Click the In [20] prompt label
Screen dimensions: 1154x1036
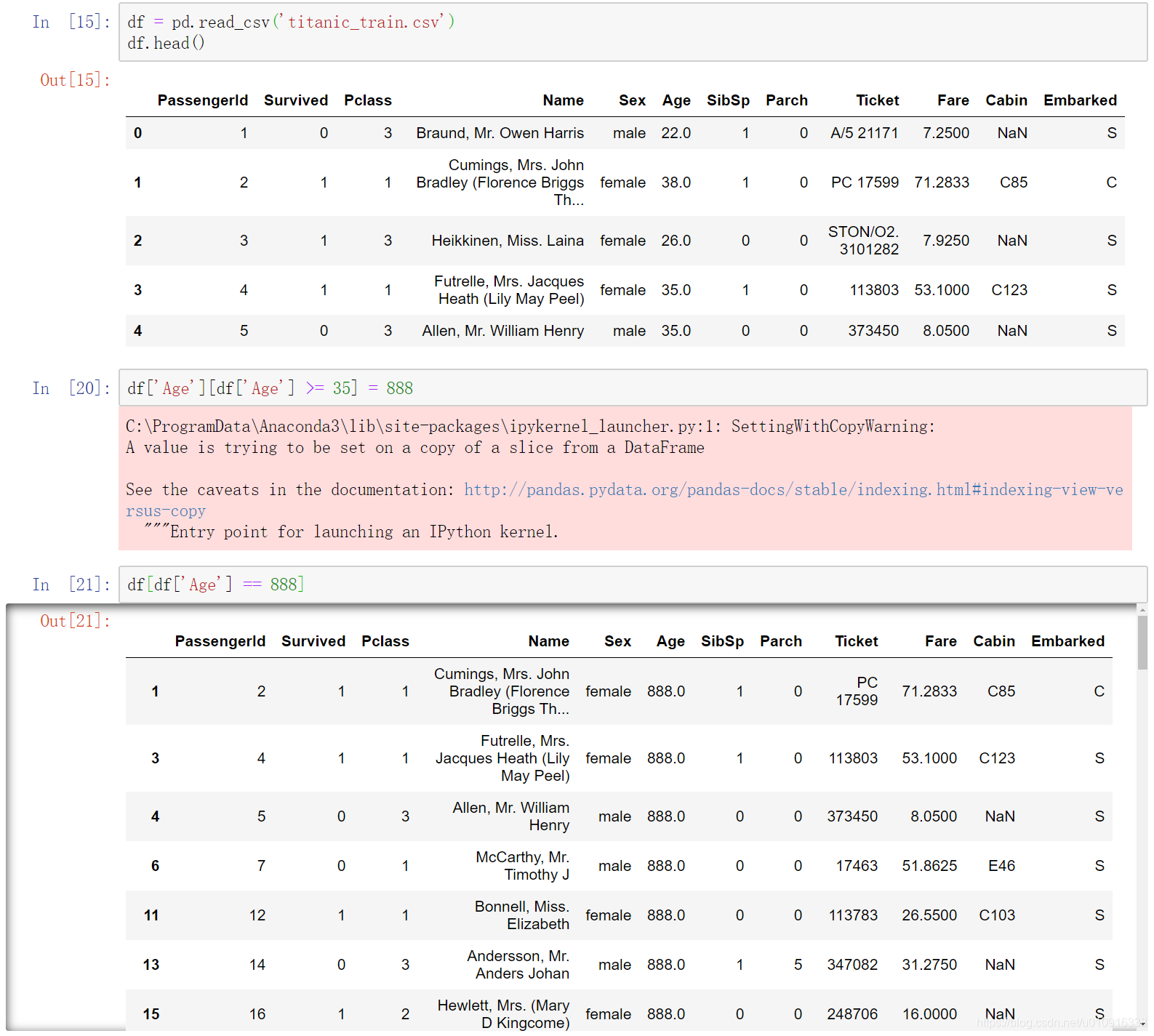71,388
